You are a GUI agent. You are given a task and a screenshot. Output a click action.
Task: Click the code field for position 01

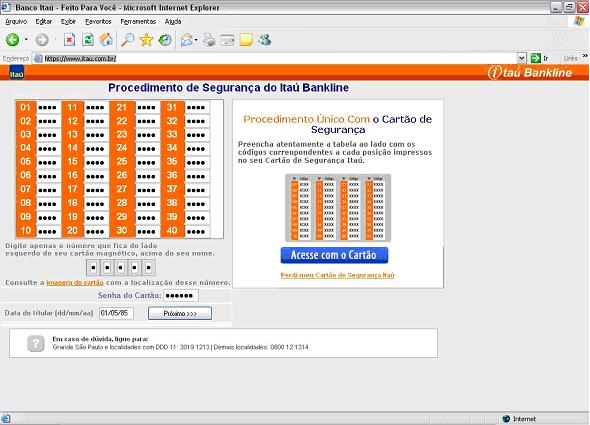pos(48,108)
